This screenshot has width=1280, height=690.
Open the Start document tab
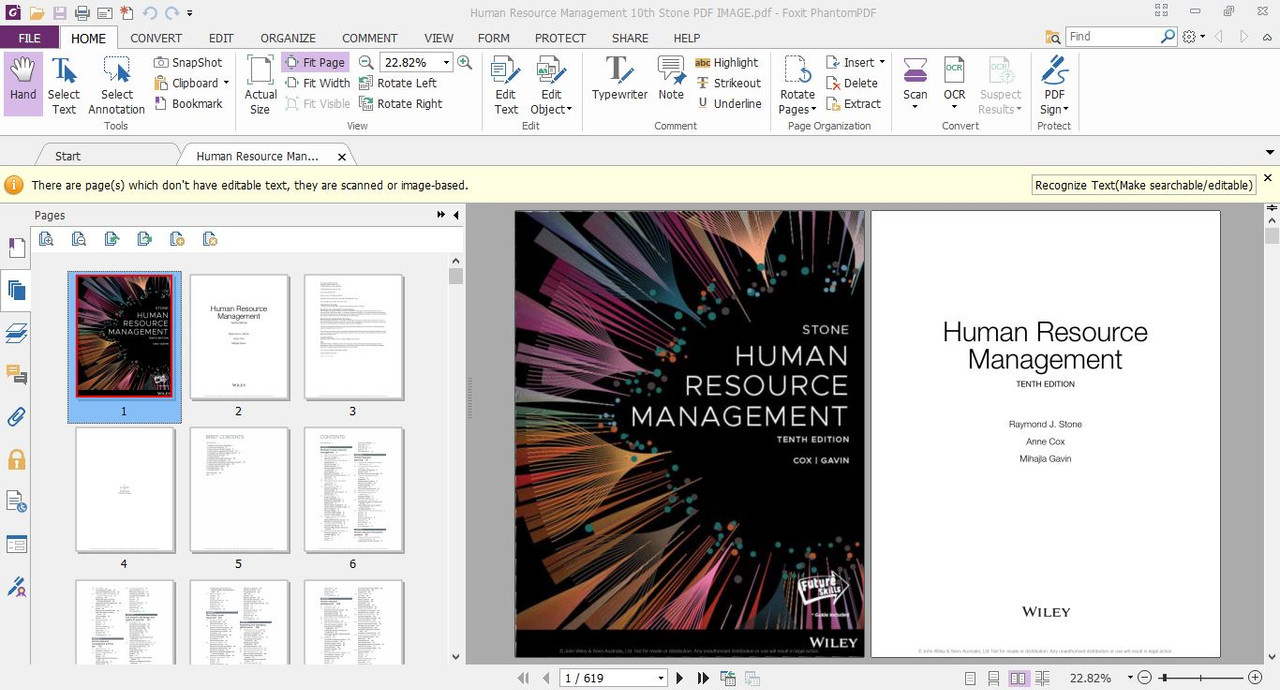(x=68, y=156)
